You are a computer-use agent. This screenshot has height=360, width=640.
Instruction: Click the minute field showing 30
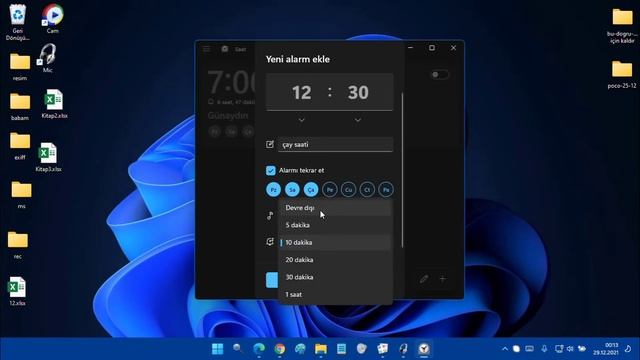click(358, 93)
